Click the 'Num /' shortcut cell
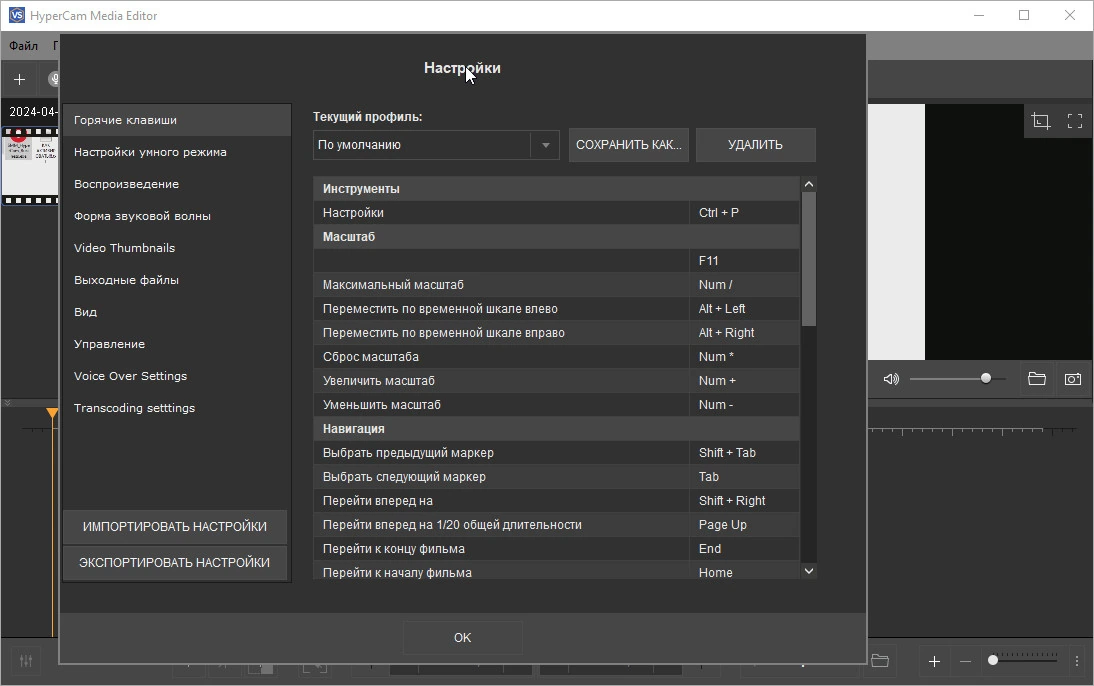 (744, 285)
